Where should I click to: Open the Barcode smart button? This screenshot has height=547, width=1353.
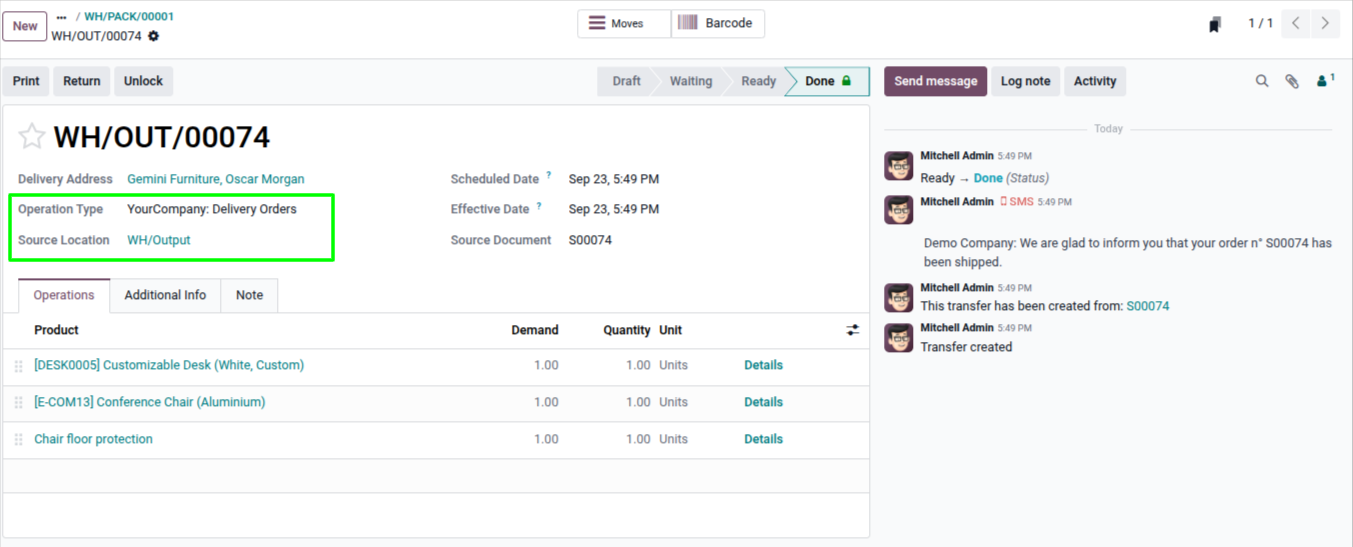coord(718,23)
